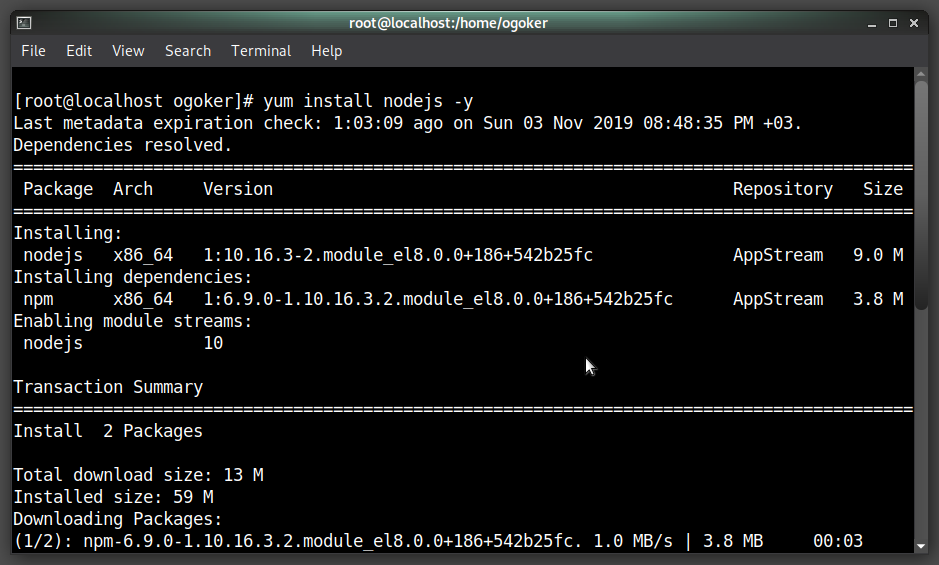Click the 'Total download size: 13 M' line
The height and width of the screenshot is (565, 939).
(138, 475)
